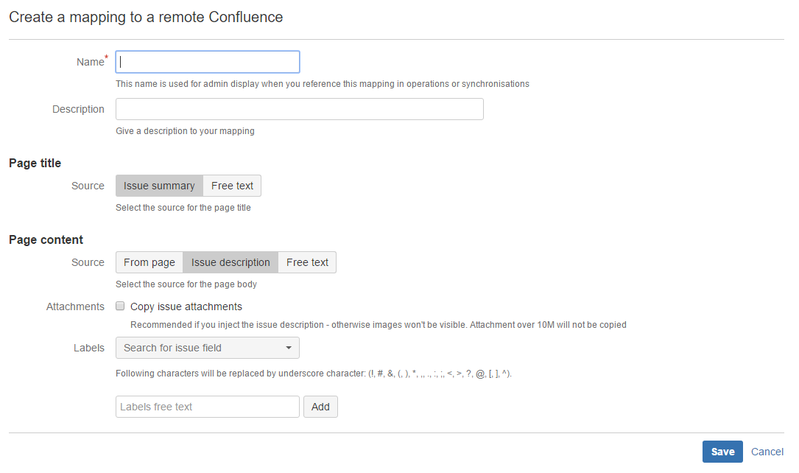Choose Free text for page content source

click(307, 262)
